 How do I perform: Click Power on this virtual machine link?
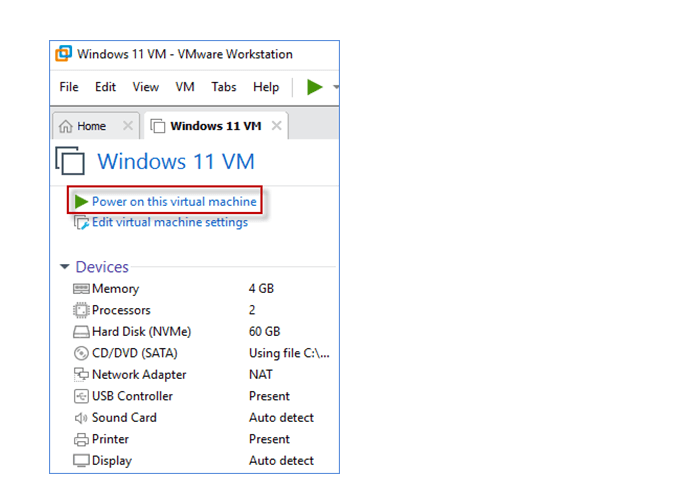[x=174, y=202]
